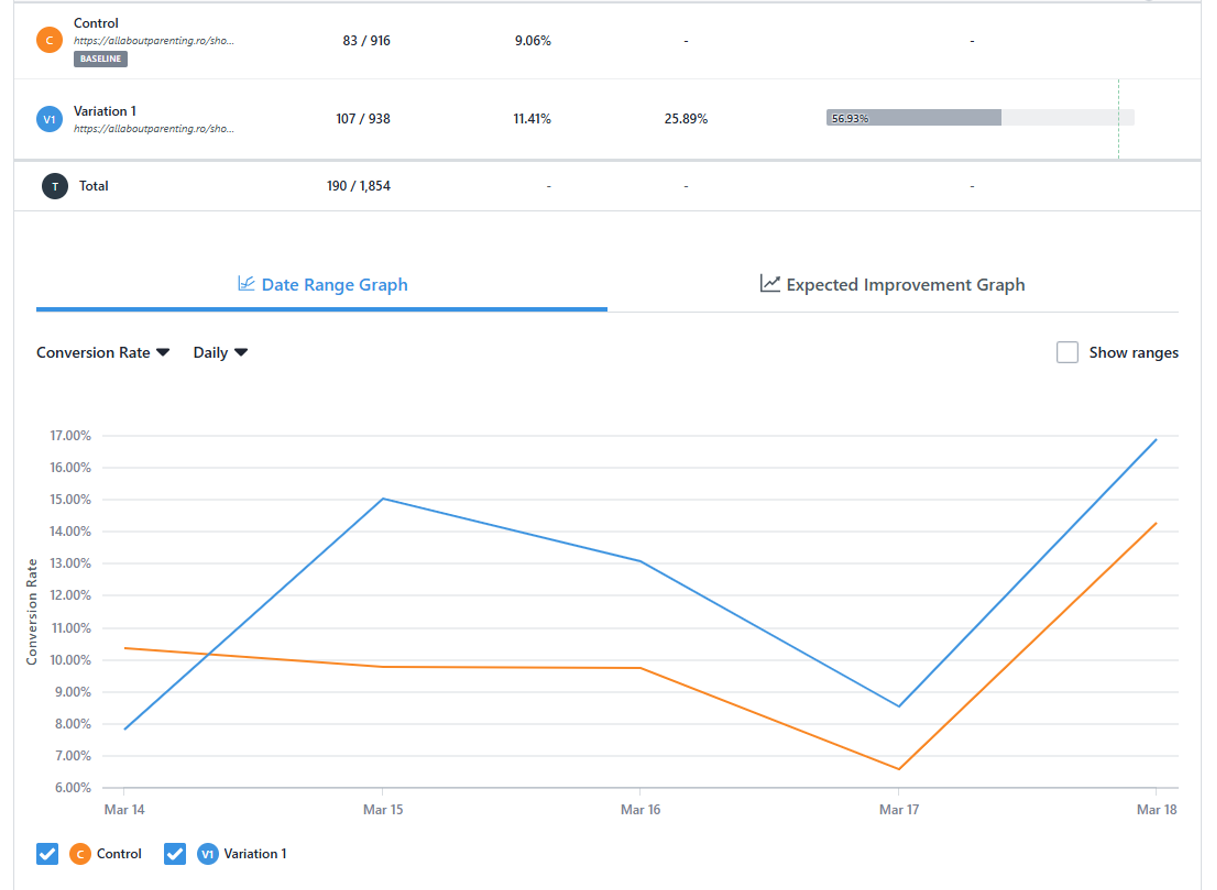1217x890 pixels.
Task: Click the Expected Improvement Graph trend icon
Action: (769, 284)
